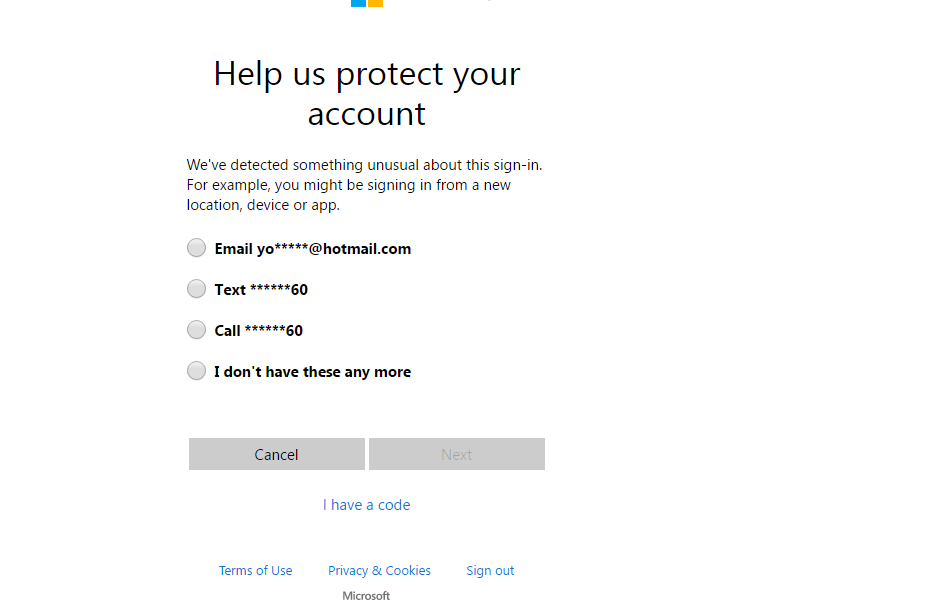Open the Privacy & Cookies link
The image size is (946, 616).
tap(379, 570)
